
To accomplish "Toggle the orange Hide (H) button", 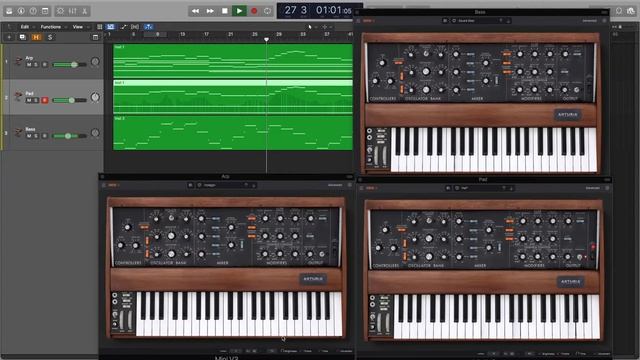I will point(36,37).
